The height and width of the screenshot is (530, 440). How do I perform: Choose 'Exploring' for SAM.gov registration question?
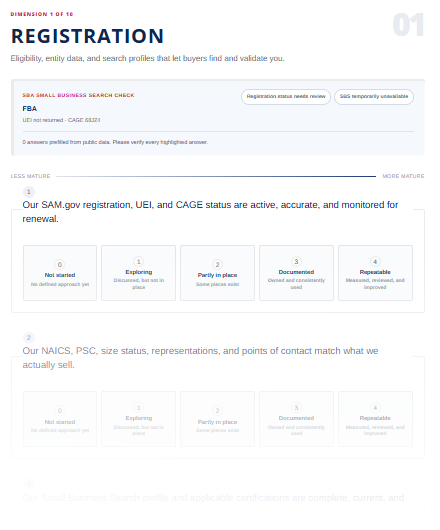tap(139, 273)
